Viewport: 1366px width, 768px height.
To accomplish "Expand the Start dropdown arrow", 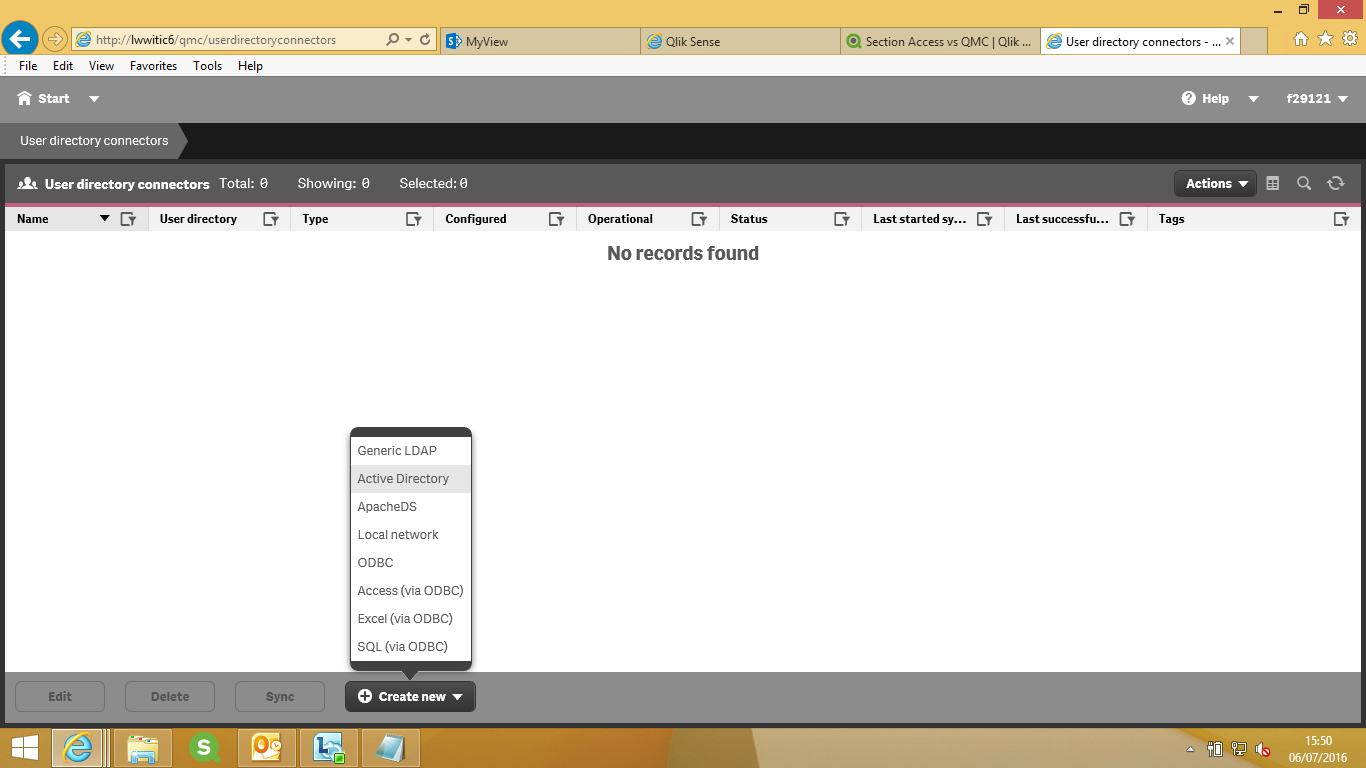I will tap(94, 99).
